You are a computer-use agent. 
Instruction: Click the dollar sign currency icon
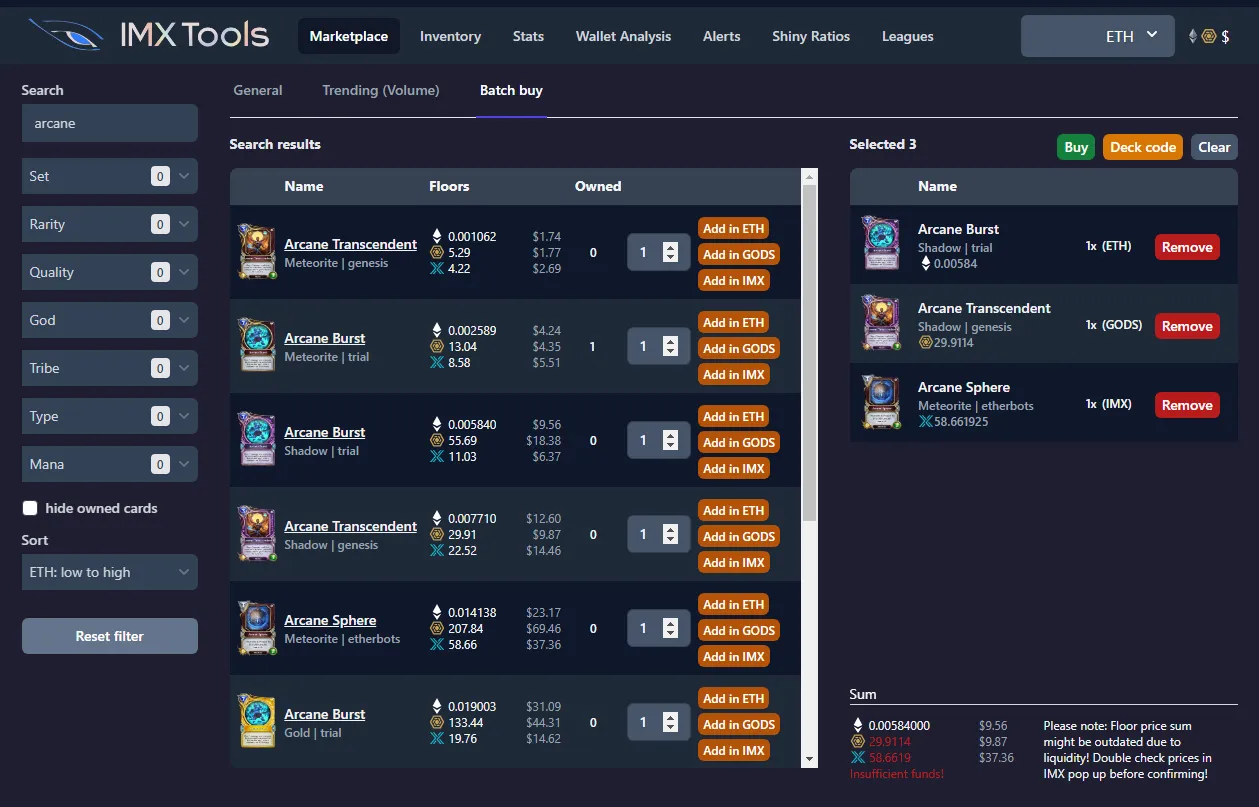(1226, 36)
